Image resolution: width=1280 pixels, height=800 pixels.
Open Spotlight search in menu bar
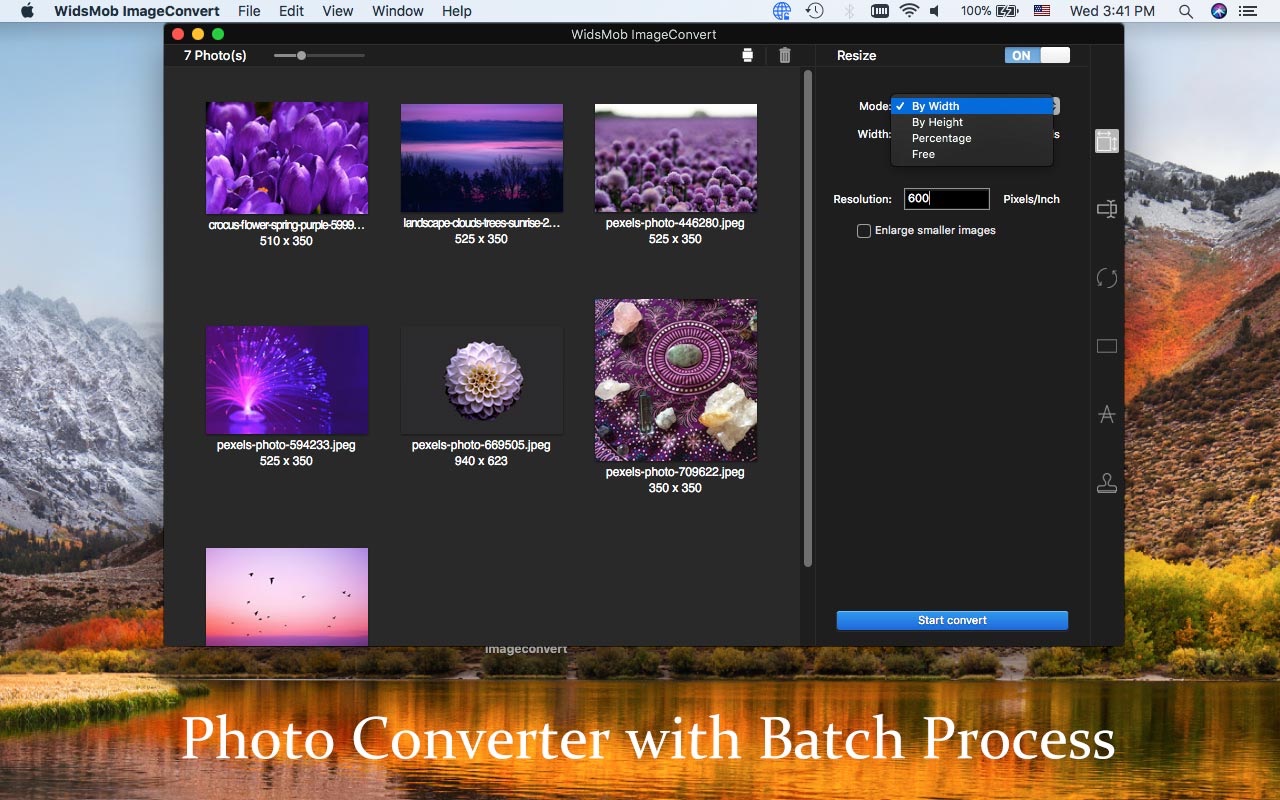[1185, 11]
